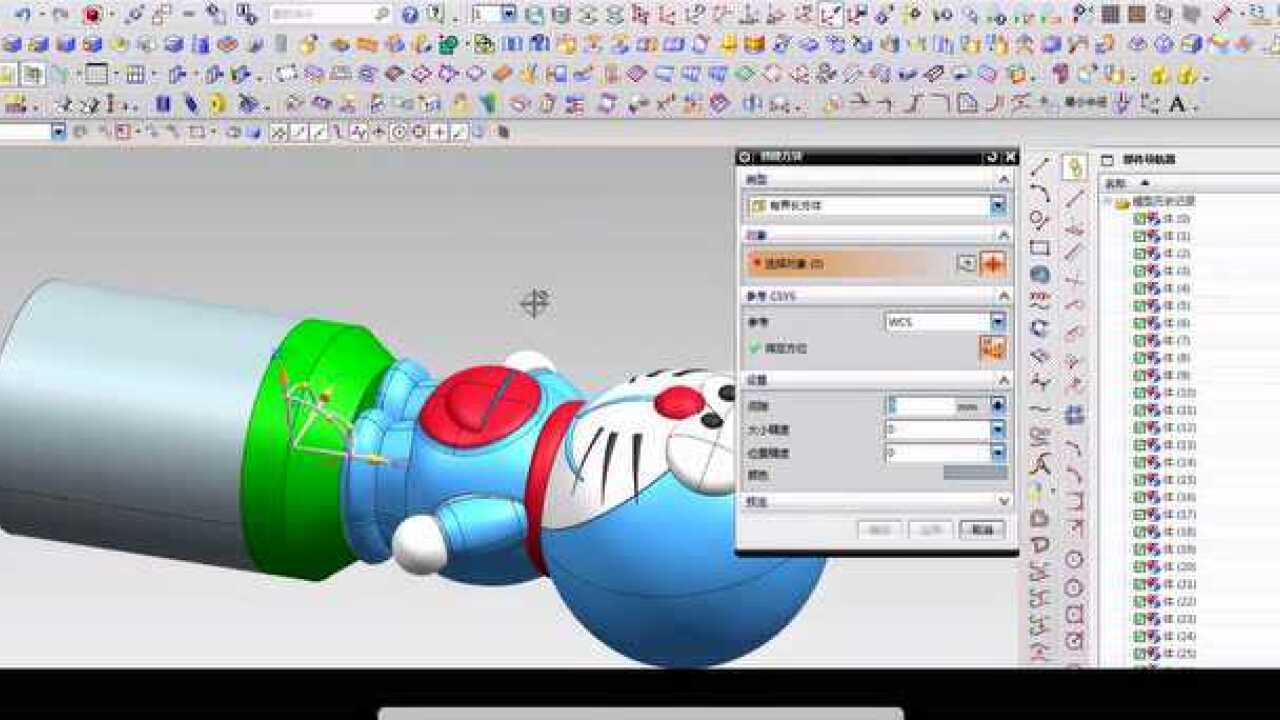This screenshot has height=720, width=1280.
Task: Click the highlighted yellow icon starting the third toolbar row
Action: 8,74
